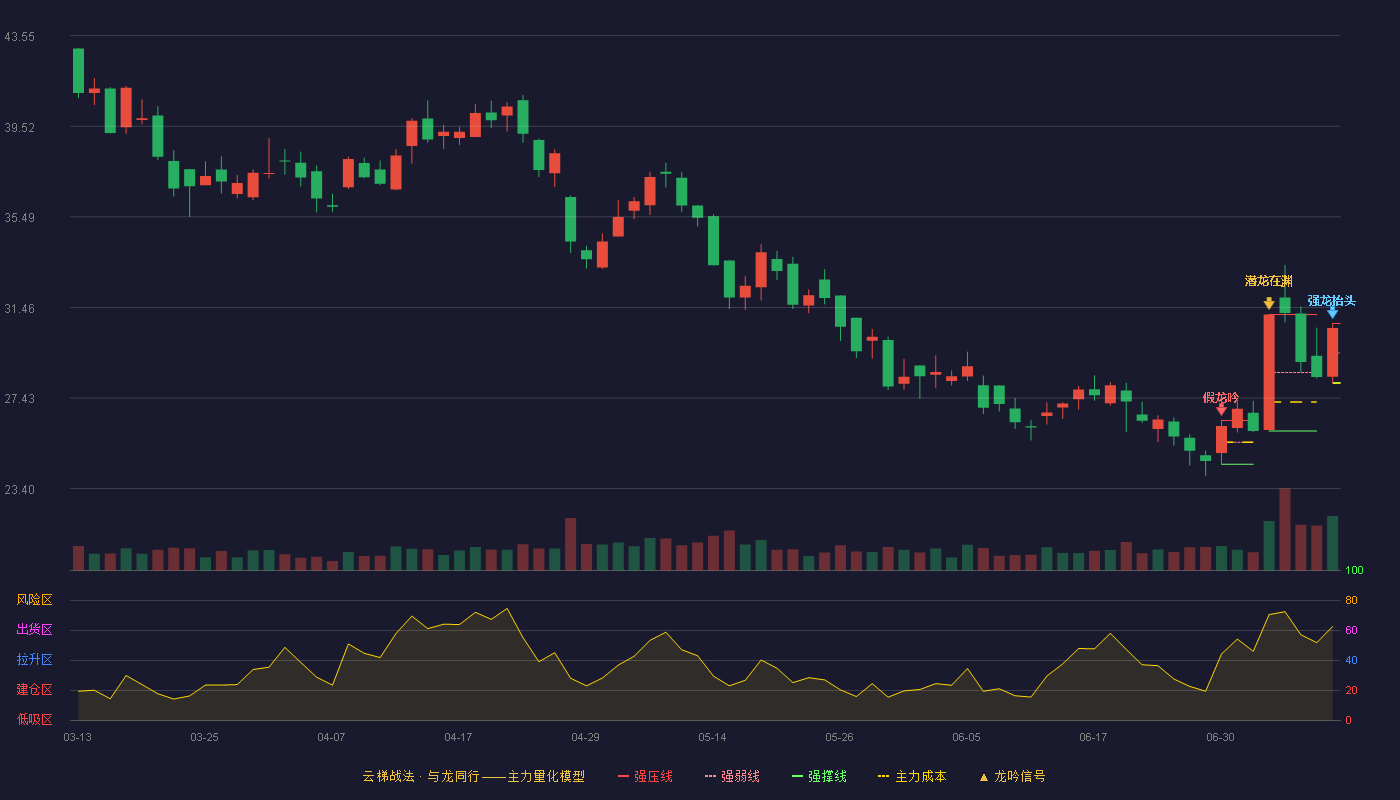Click the 35.49 price axis label
Image resolution: width=1400 pixels, height=800 pixels.
point(19,217)
